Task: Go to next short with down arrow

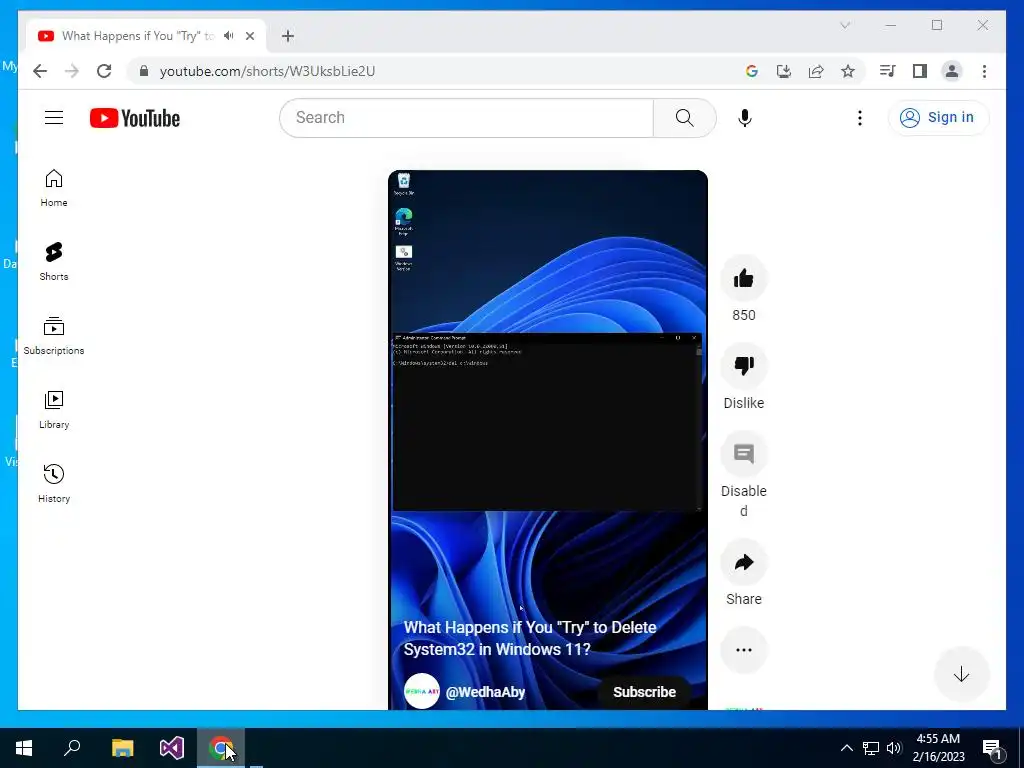Action: click(961, 675)
